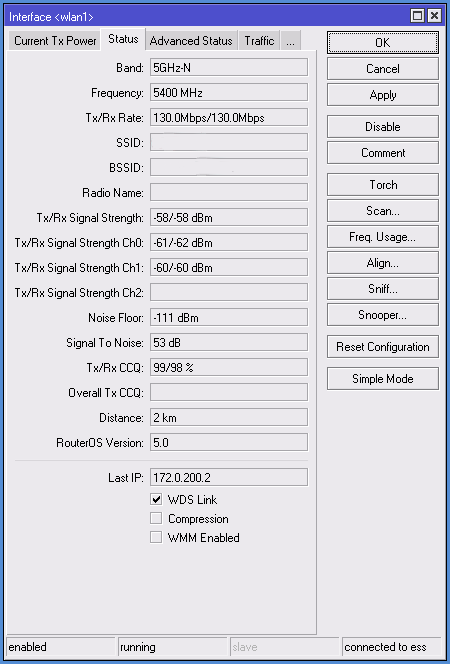Screen dimensions: 450x664
Task: Open the Sniff... packet tool
Action: [x=383, y=289]
